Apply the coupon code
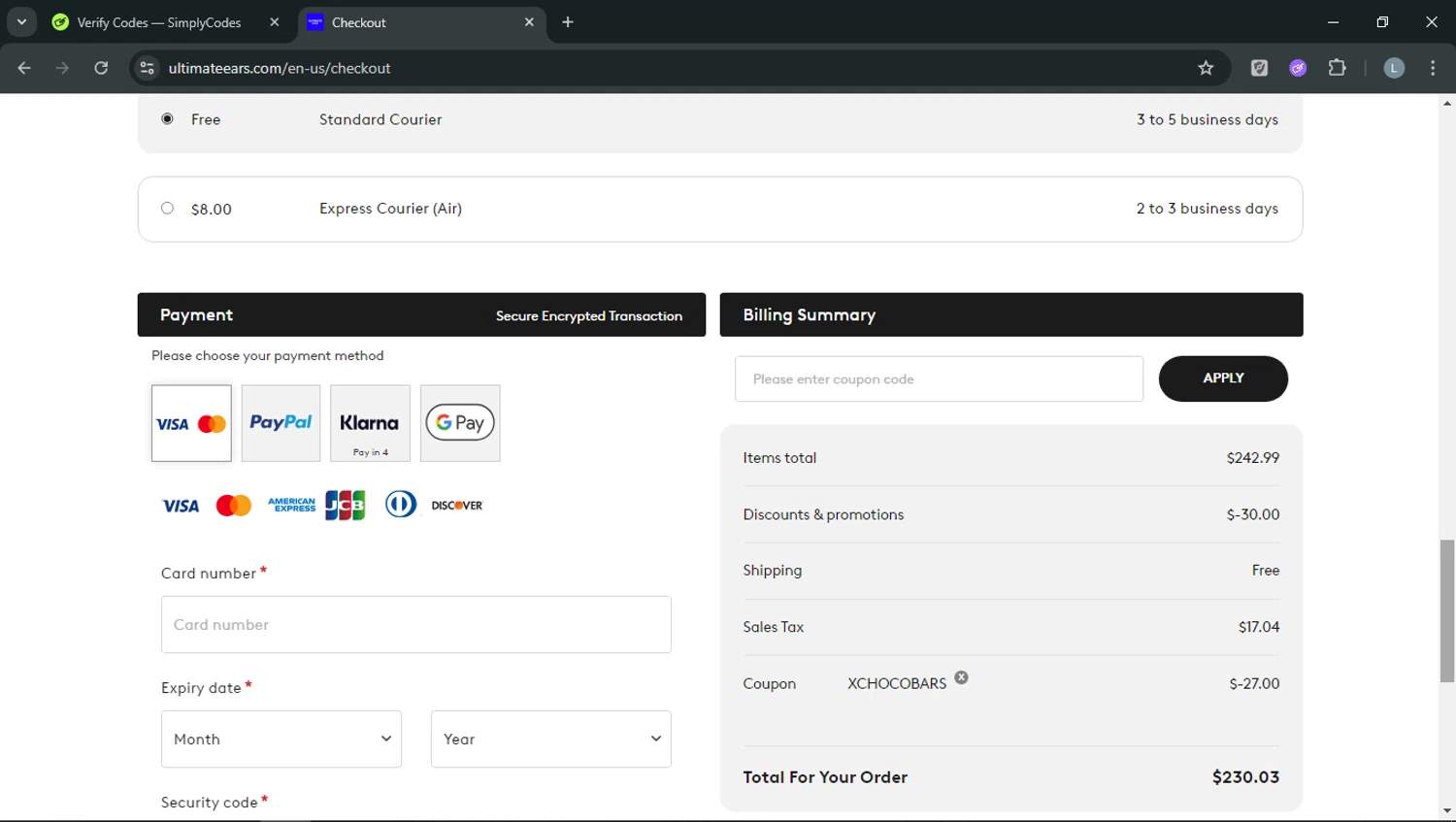 1223,378
